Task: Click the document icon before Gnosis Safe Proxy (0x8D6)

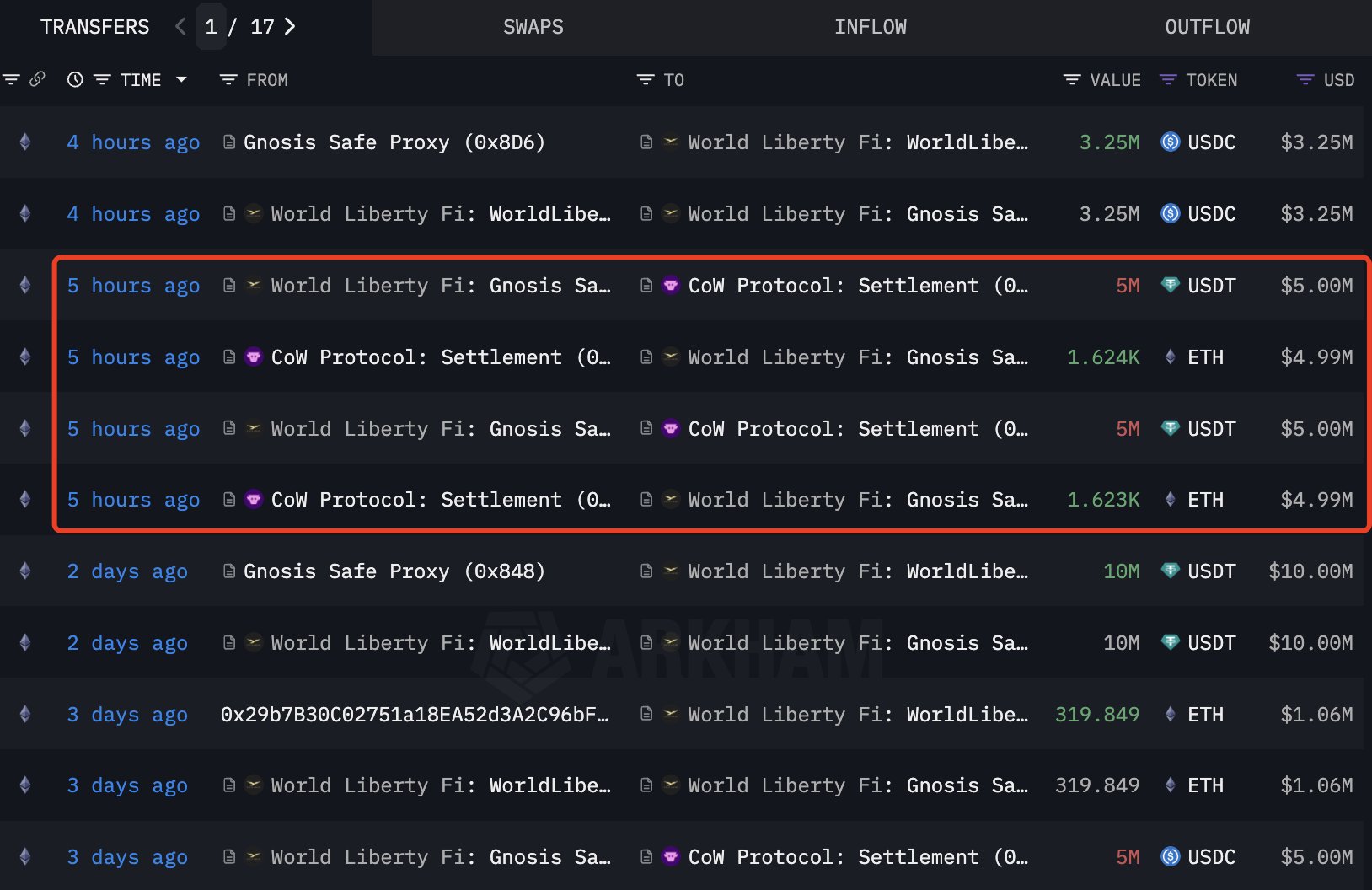Action: [x=228, y=142]
